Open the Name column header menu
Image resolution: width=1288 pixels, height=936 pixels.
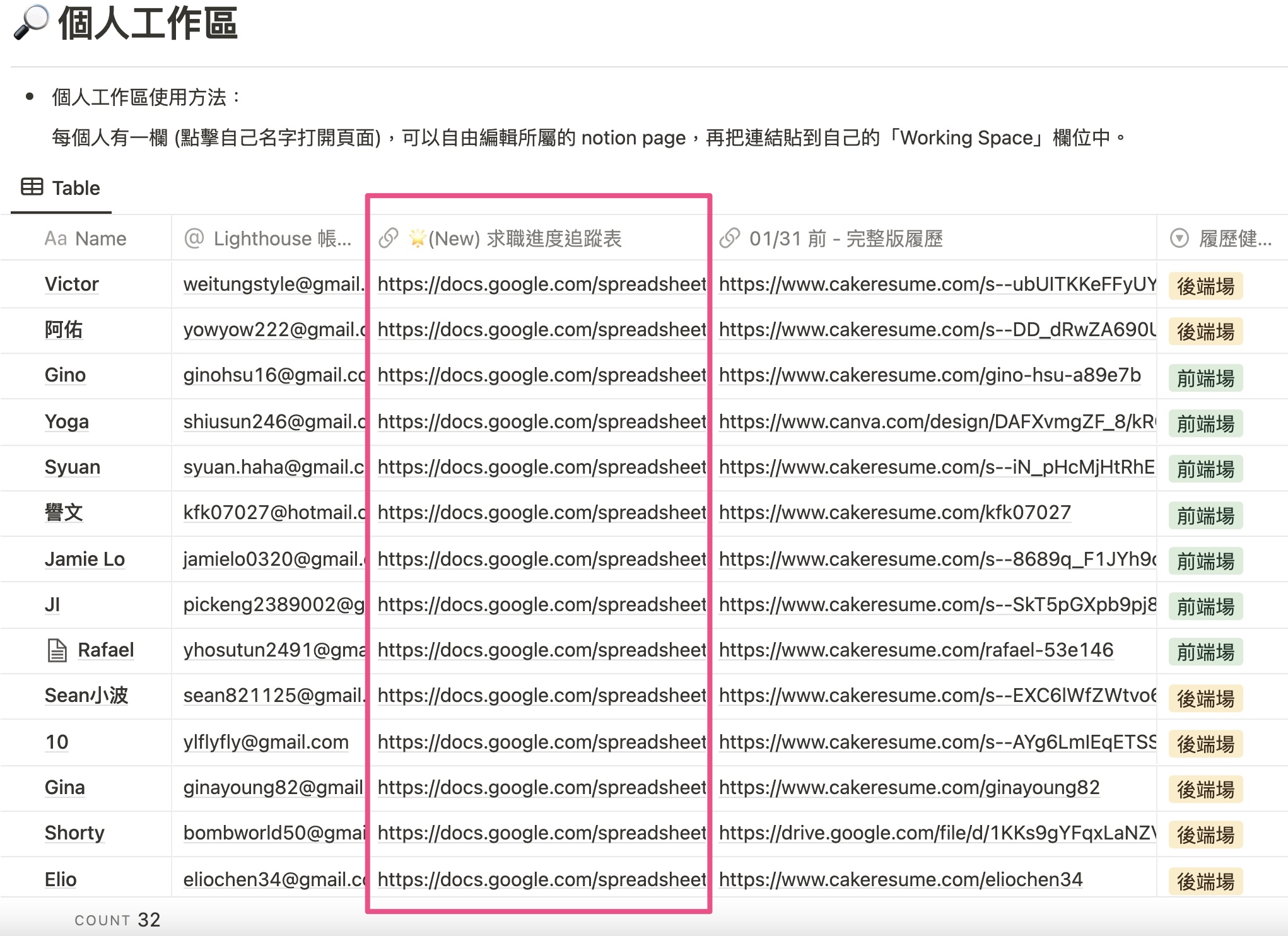point(101,238)
